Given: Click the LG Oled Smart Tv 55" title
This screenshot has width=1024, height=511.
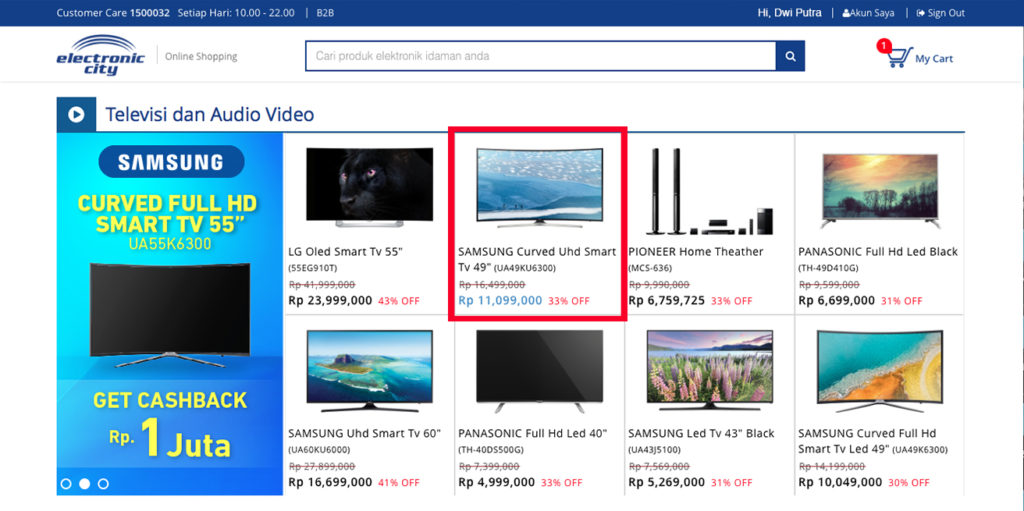Looking at the screenshot, I should [346, 252].
